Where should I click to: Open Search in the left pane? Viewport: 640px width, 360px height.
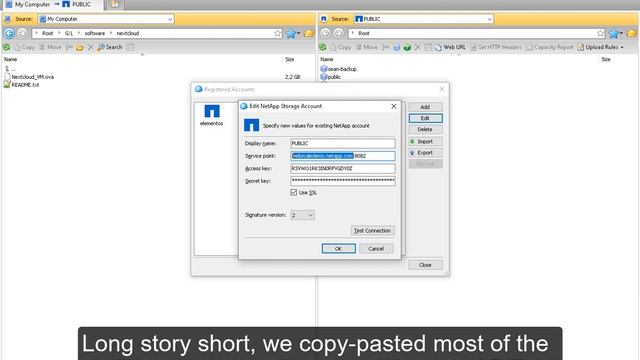(110, 47)
